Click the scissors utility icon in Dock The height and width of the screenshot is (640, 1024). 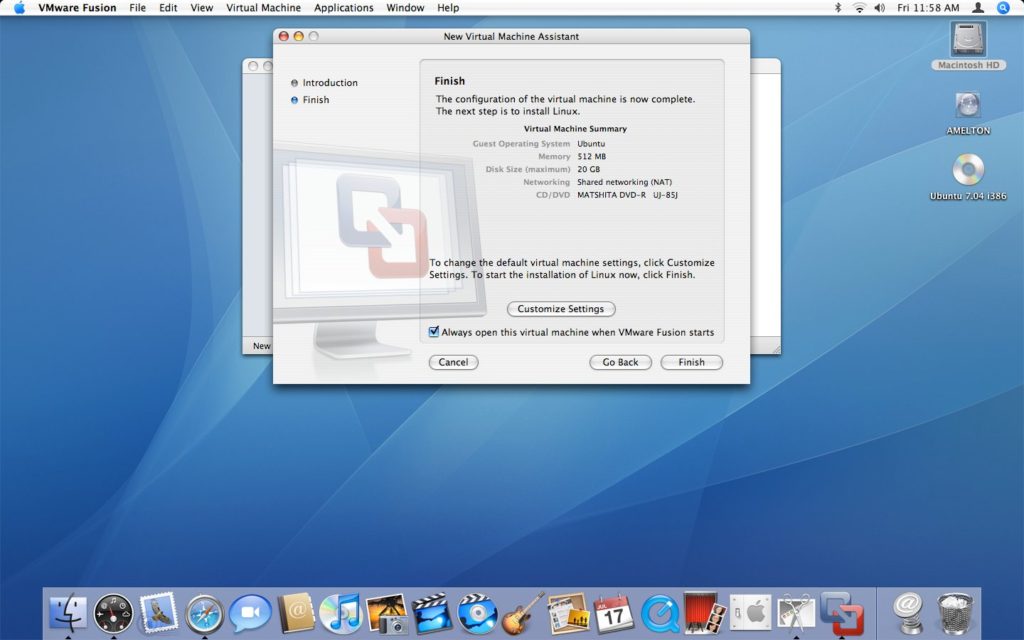pos(796,613)
